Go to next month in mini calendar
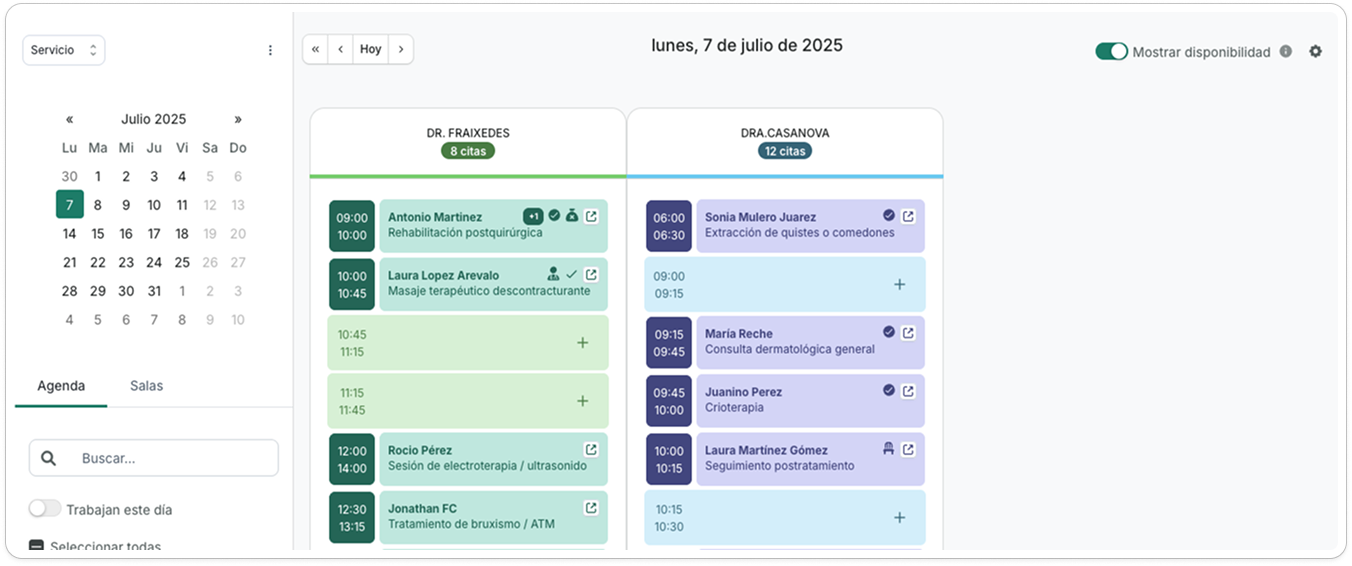 pyautogui.click(x=238, y=119)
